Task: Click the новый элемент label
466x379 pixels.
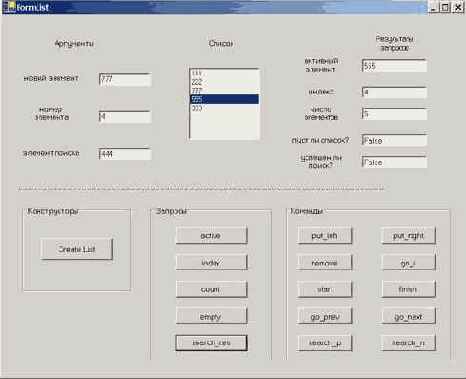Action: 51,78
